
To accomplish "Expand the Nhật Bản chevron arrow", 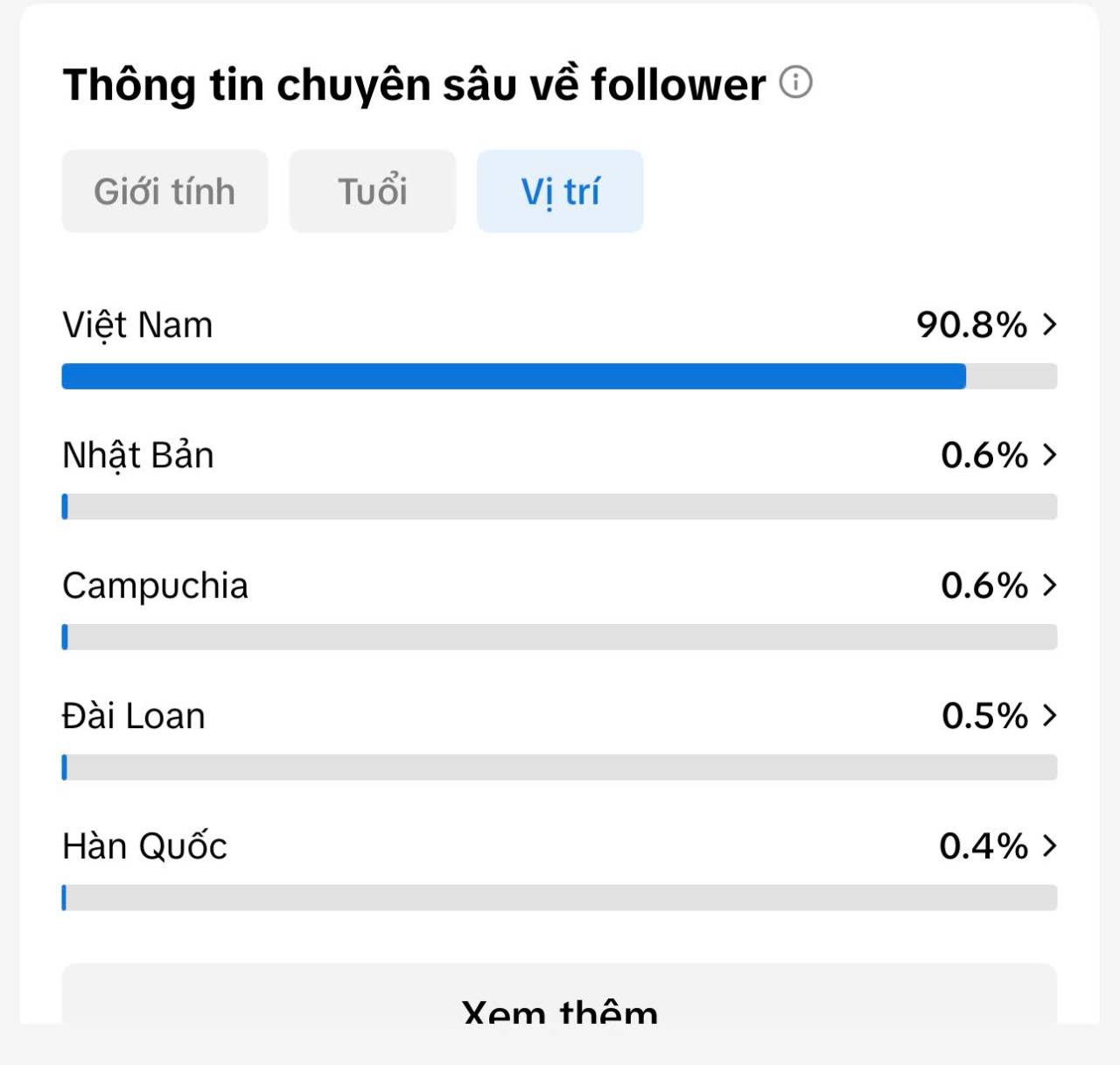I will click(x=1049, y=455).
